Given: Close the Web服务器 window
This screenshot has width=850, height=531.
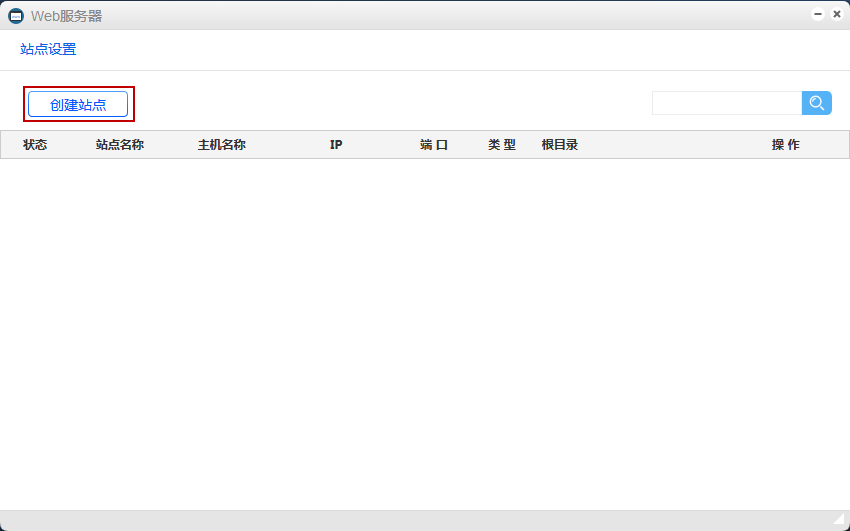Looking at the screenshot, I should (836, 15).
